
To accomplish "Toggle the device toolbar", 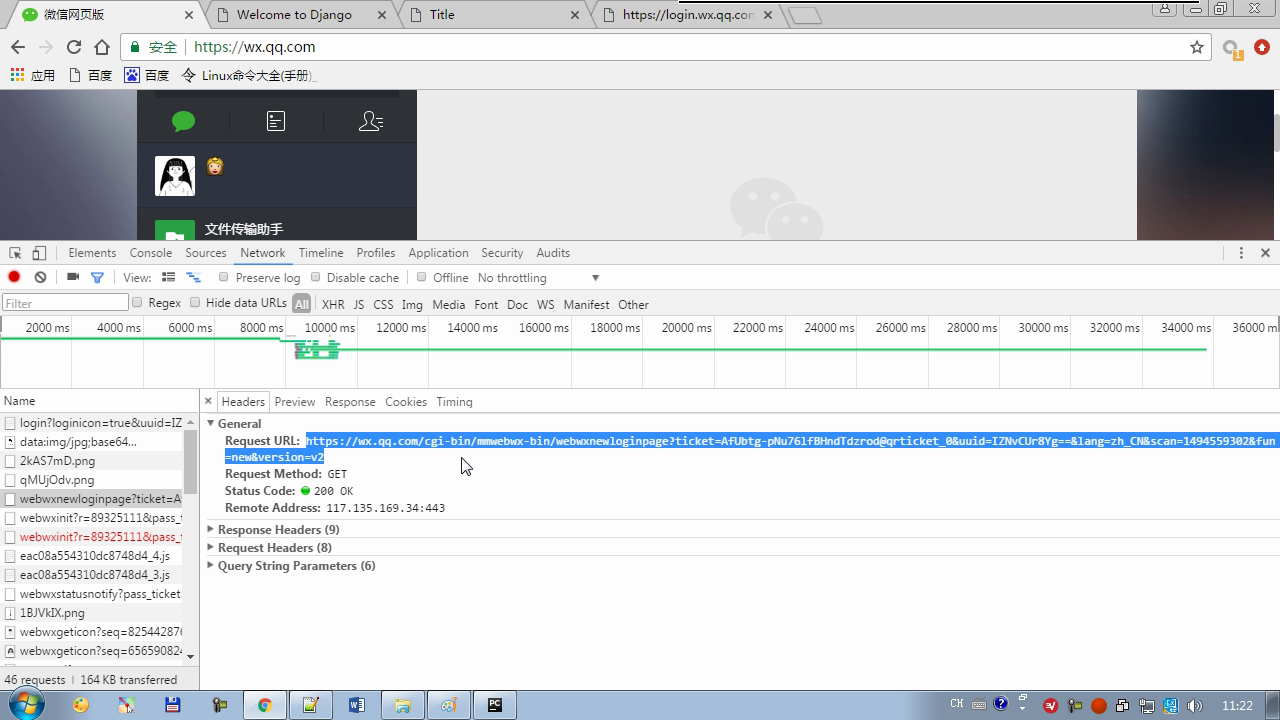I will 39,253.
